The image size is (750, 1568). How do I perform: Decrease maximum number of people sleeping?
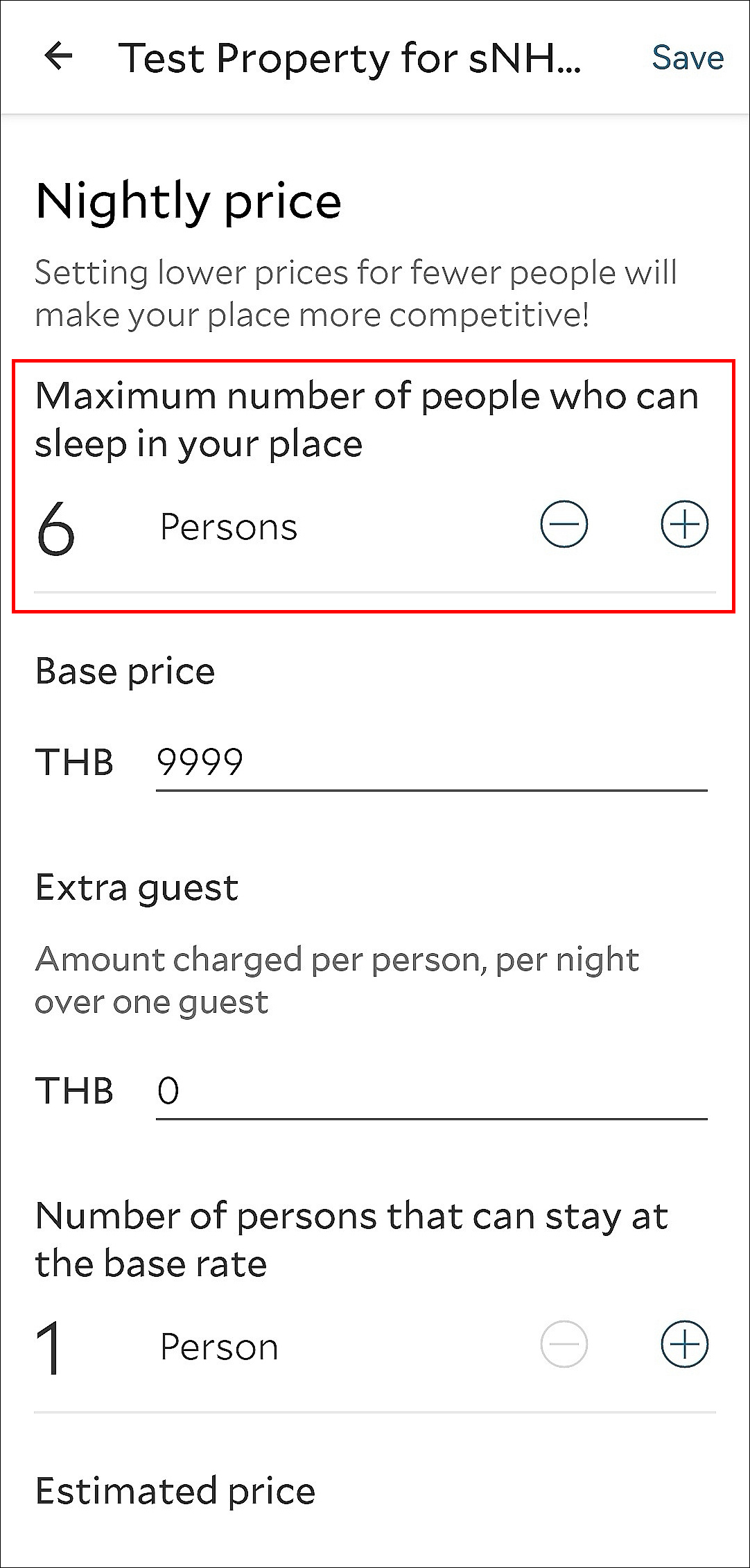pos(564,524)
